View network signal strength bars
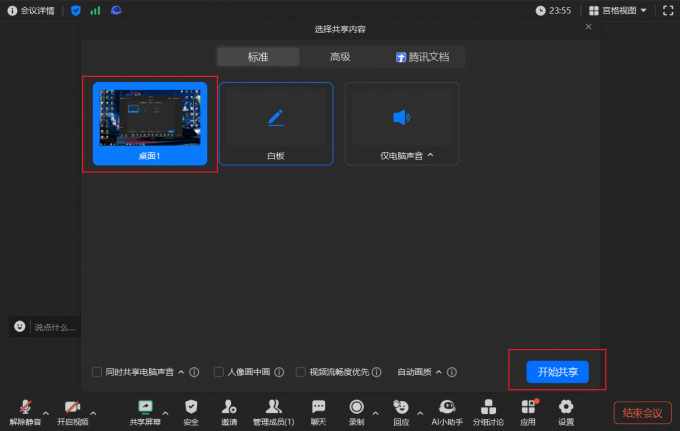Screen dimensions: 680x431 pyautogui.click(x=95, y=10)
